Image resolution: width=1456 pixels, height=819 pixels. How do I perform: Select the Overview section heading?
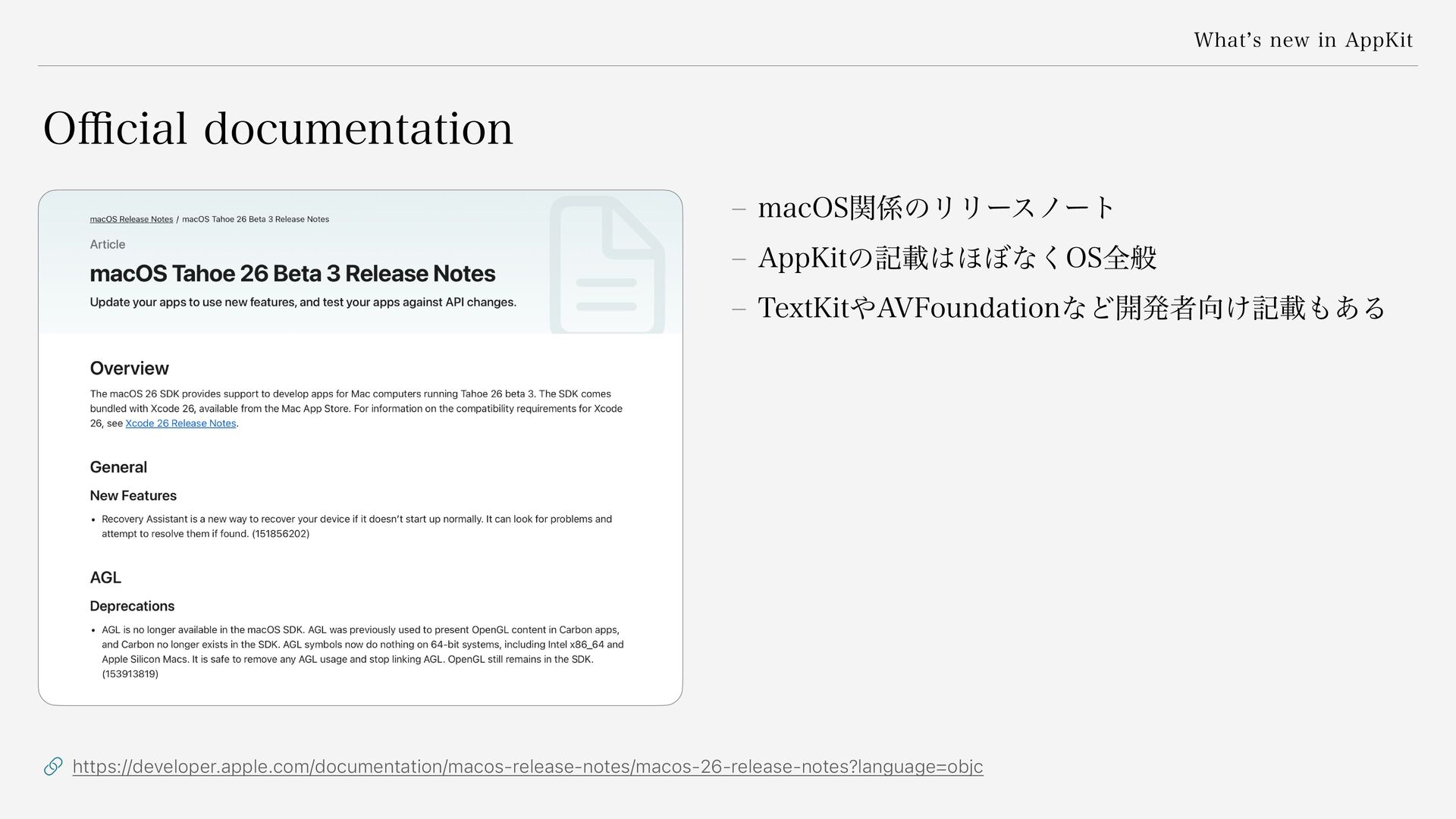(129, 369)
